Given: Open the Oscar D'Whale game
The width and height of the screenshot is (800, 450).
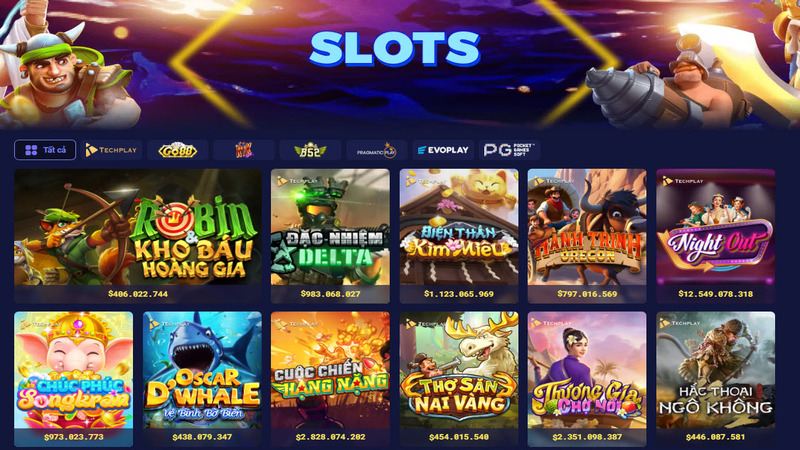Looking at the screenshot, I should (202, 379).
